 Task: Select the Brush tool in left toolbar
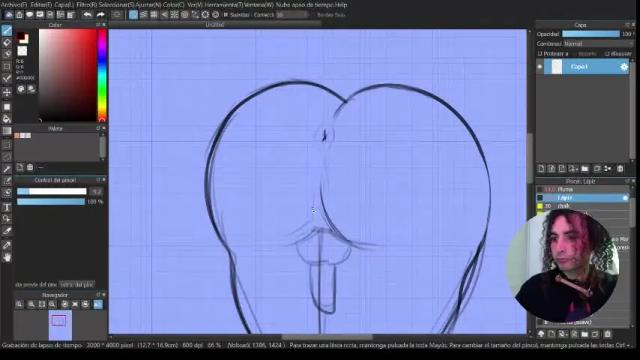[x=7, y=31]
